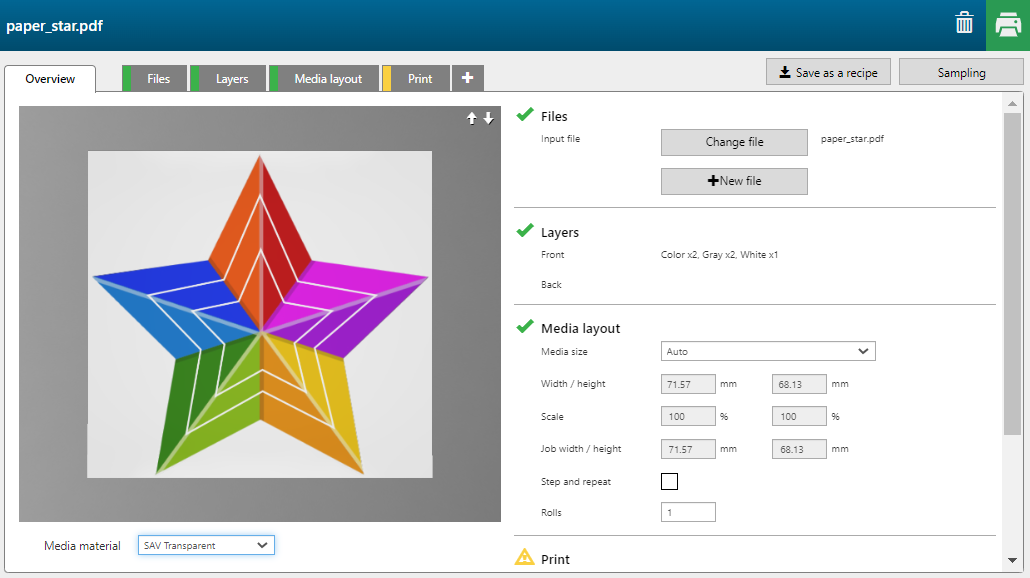Image resolution: width=1030 pixels, height=578 pixels.
Task: Go to the Print tab
Action: [420, 79]
